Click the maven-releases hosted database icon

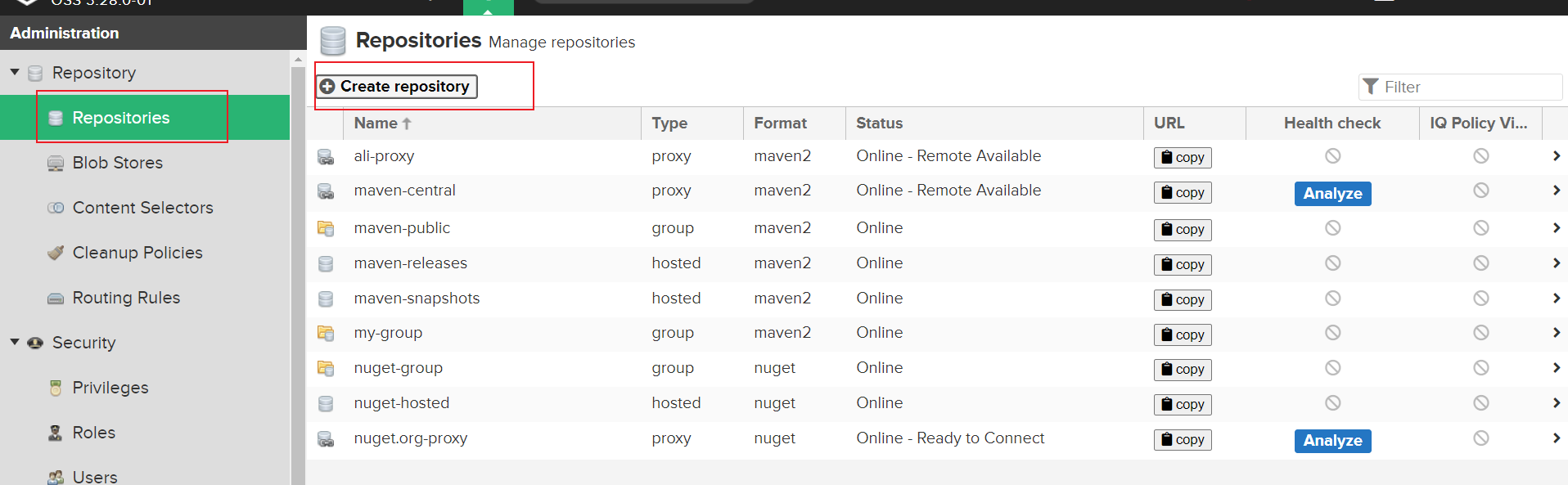(326, 264)
